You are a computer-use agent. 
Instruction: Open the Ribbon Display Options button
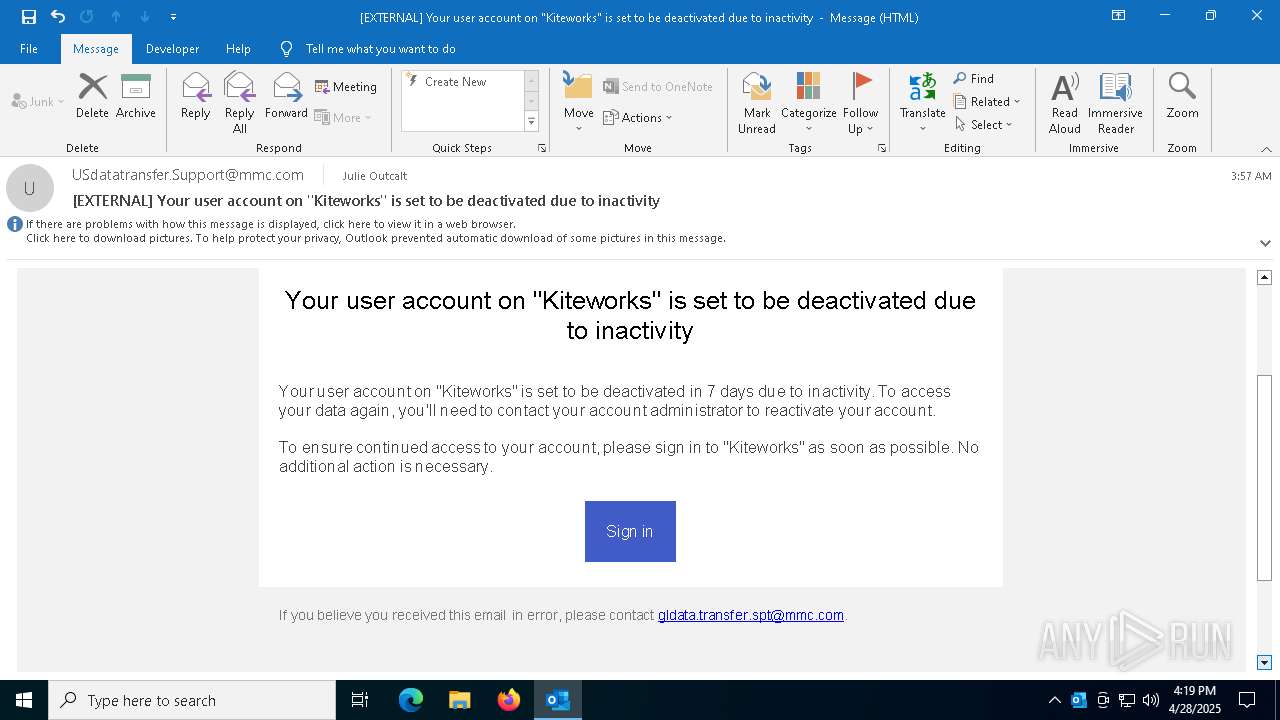1119,16
